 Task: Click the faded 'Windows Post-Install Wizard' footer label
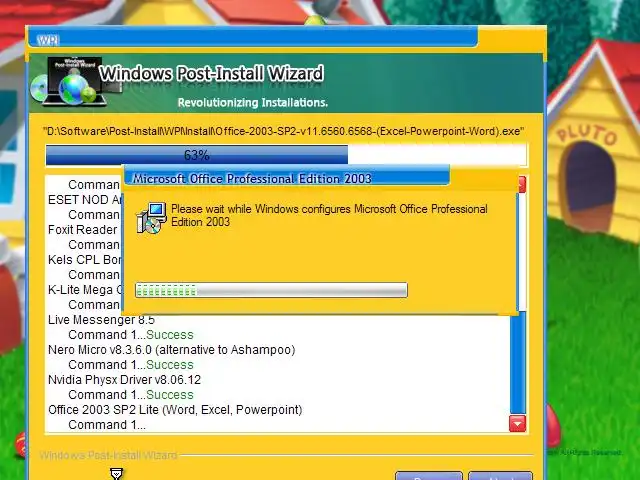coord(109,455)
